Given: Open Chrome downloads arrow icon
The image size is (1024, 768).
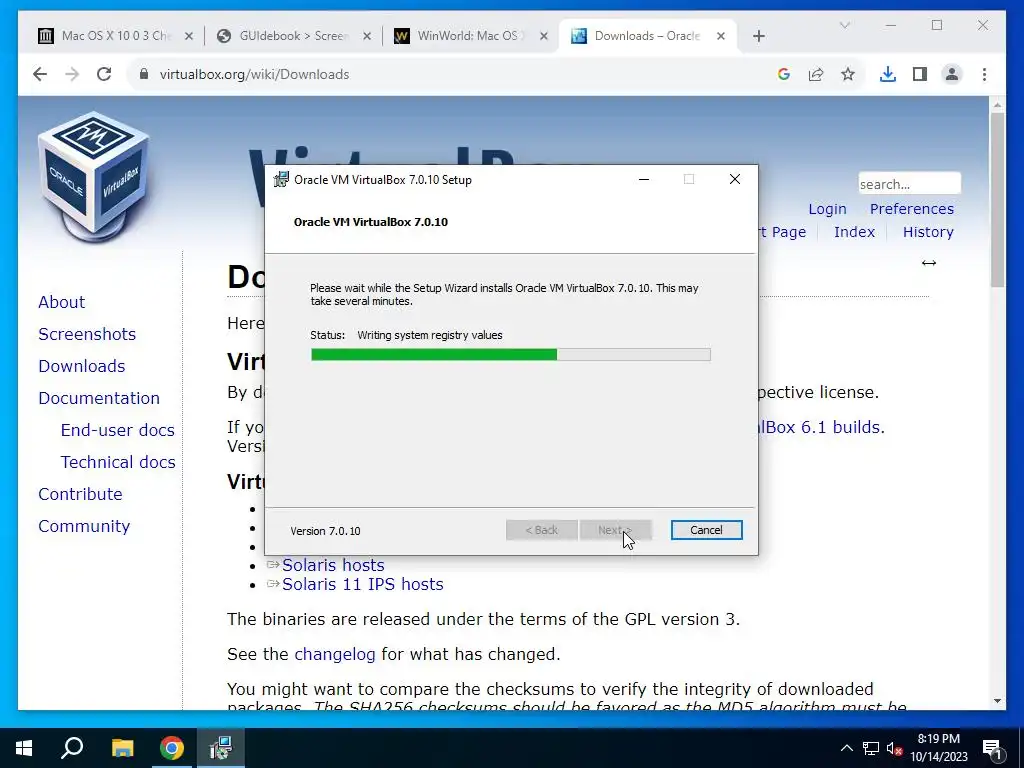Looking at the screenshot, I should 888,74.
